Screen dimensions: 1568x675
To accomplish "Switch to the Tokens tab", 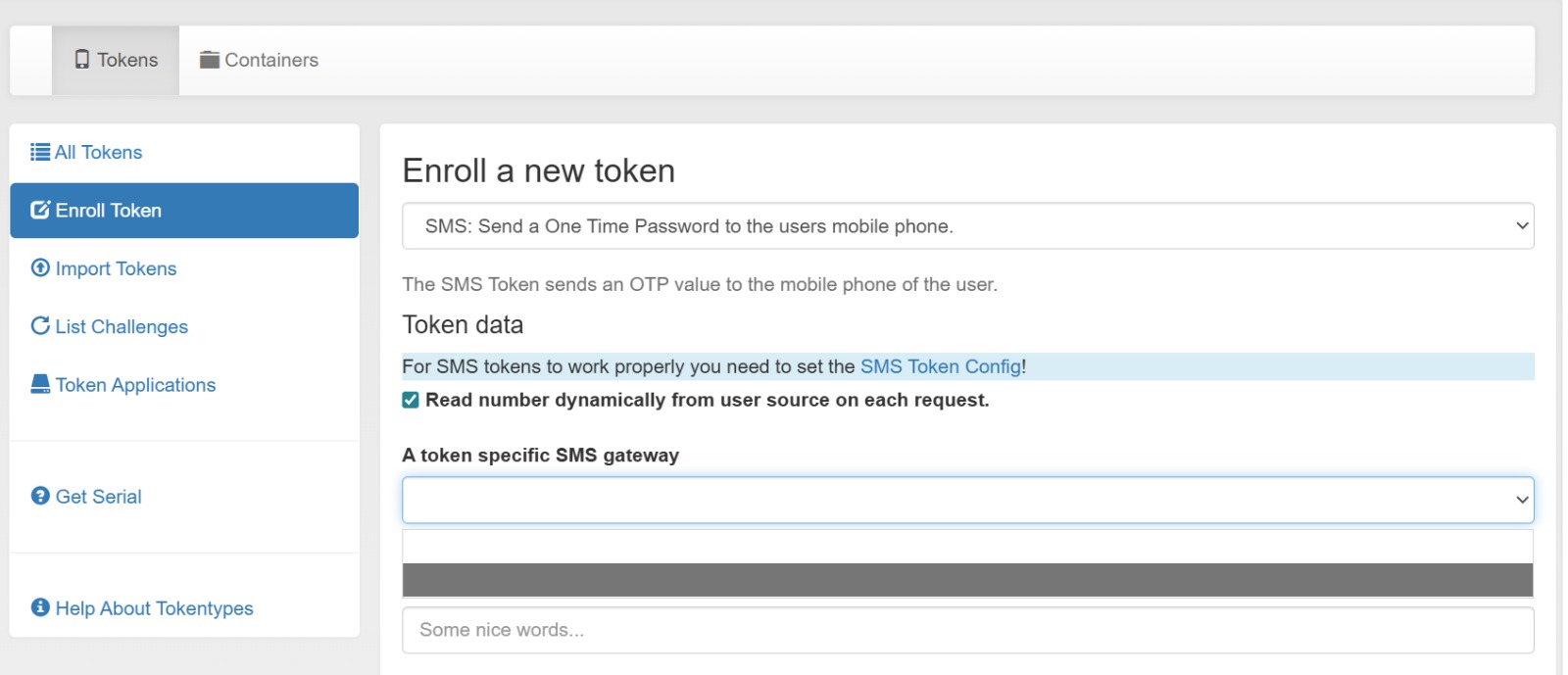I will (117, 60).
